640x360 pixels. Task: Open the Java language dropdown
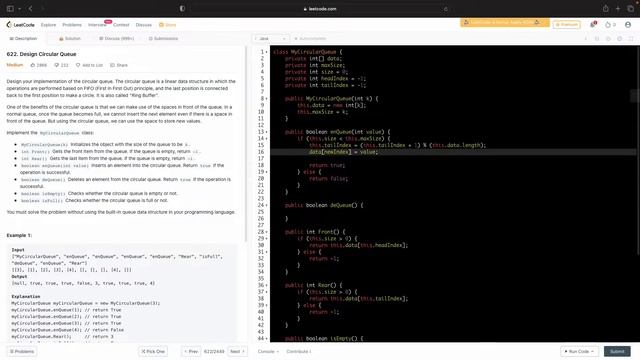pos(271,38)
